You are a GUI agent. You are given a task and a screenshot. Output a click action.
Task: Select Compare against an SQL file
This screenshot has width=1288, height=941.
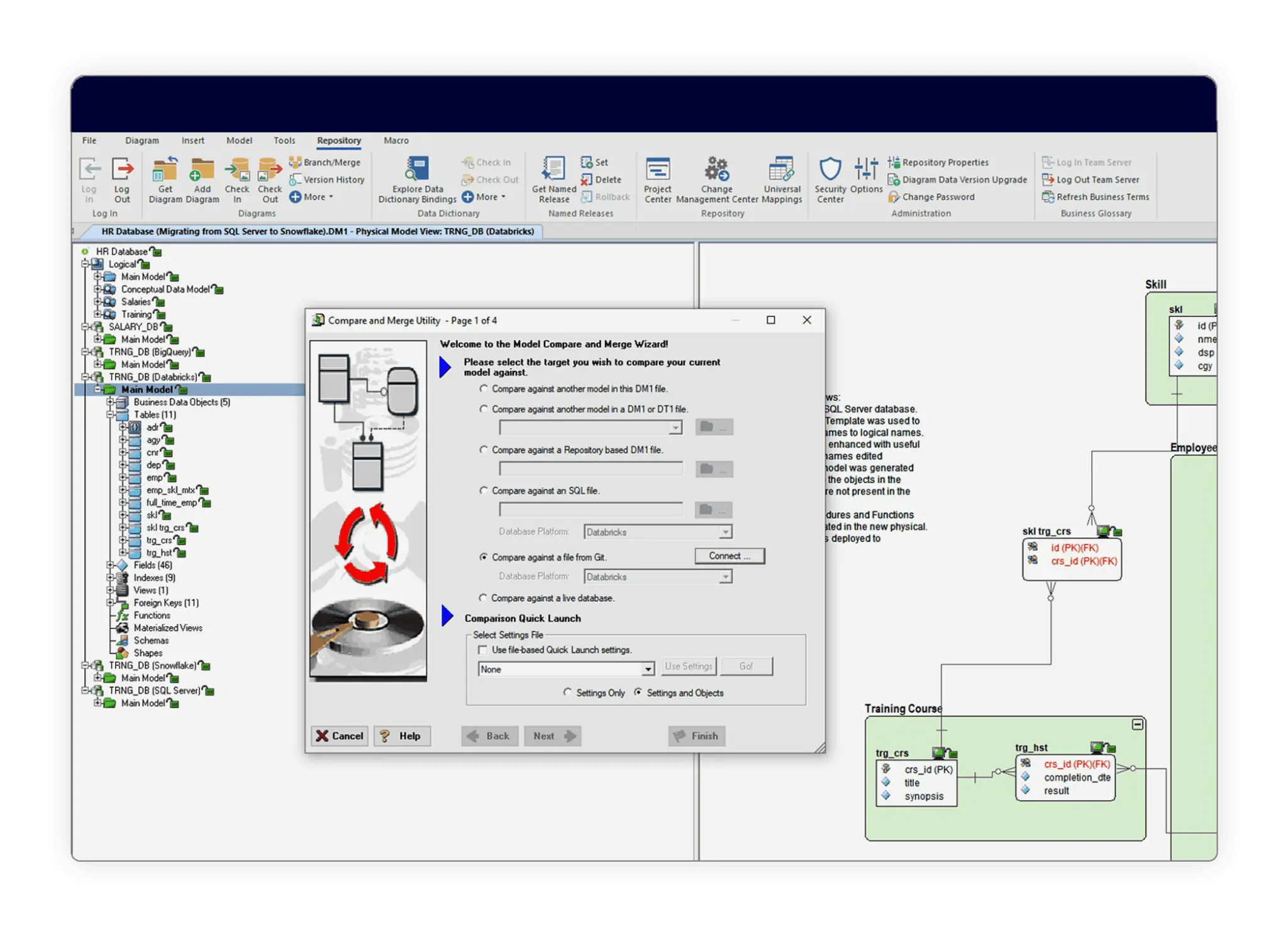pyautogui.click(x=483, y=491)
